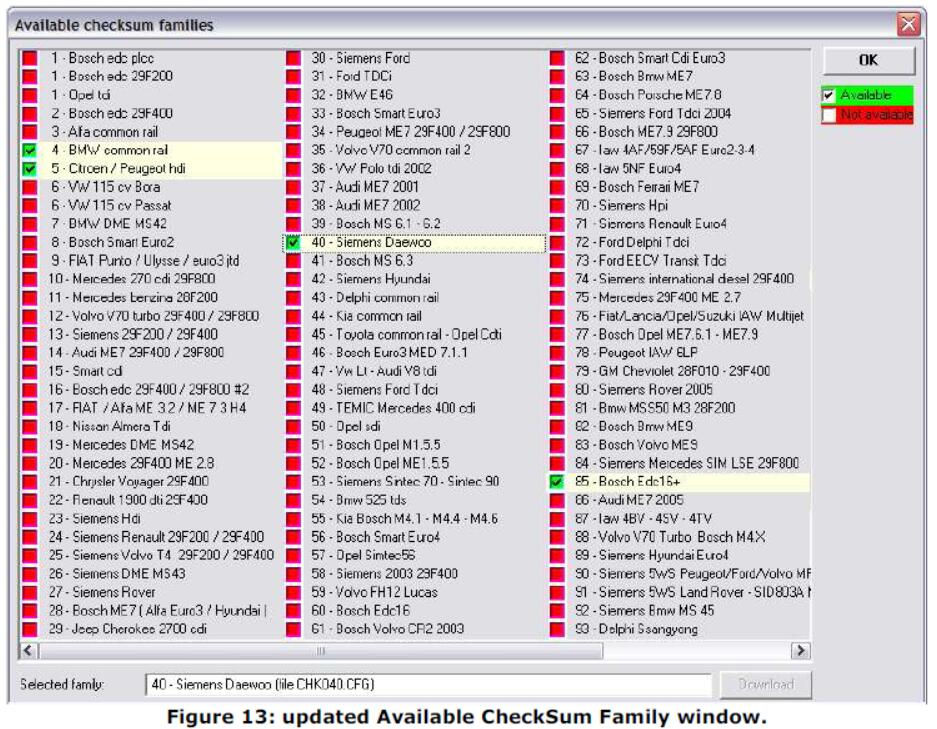Select 12 - Volvo V70 turbo entry
Viewport: 937px width, 729px height.
coord(154,316)
